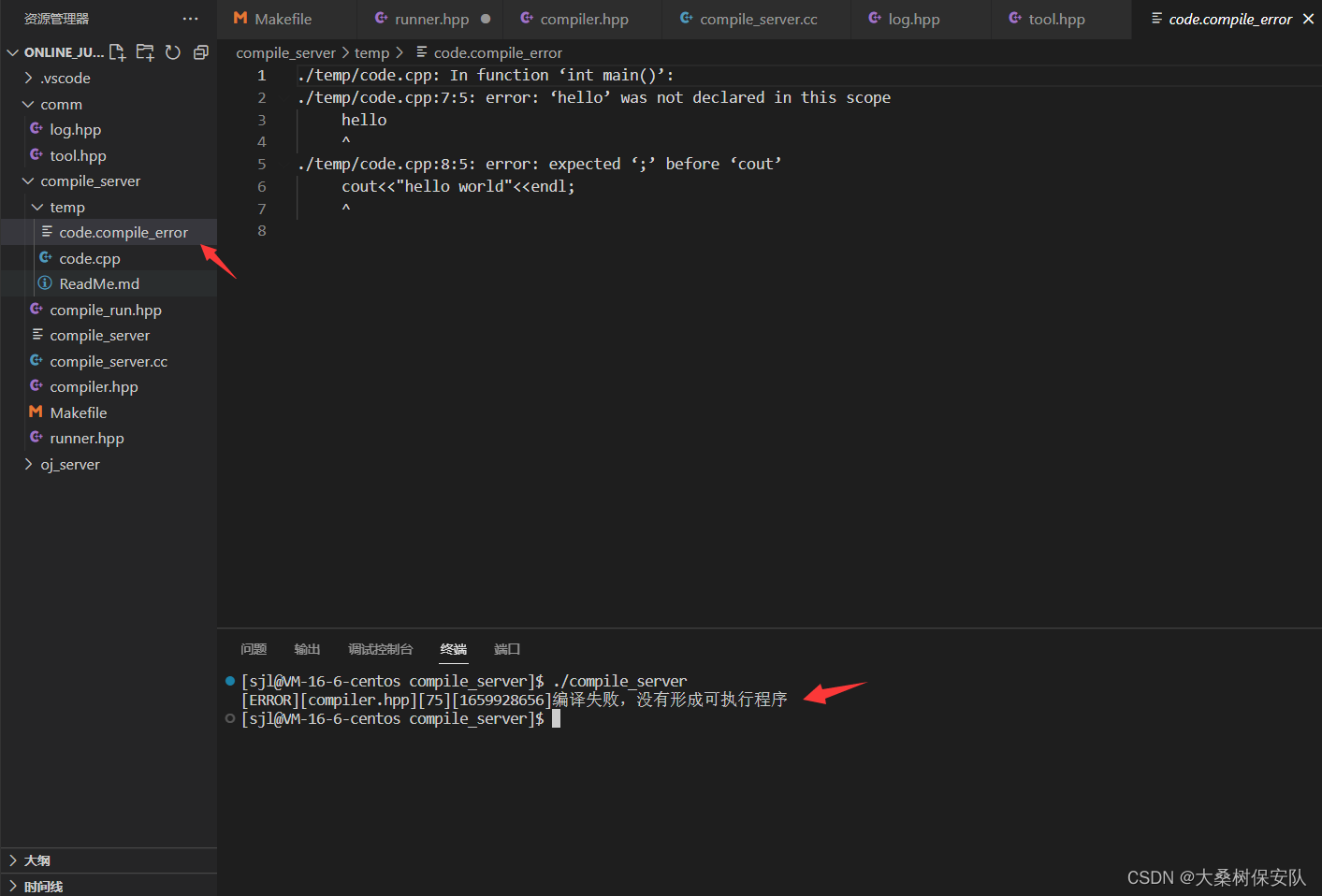The image size is (1322, 896).
Task: Click the ReadMe.md info icon
Action: point(45,283)
